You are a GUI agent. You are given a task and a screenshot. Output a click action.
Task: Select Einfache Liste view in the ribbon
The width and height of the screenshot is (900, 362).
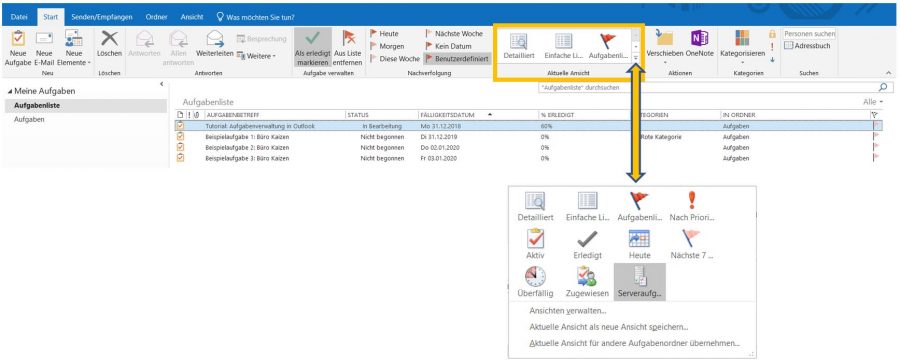(x=563, y=46)
